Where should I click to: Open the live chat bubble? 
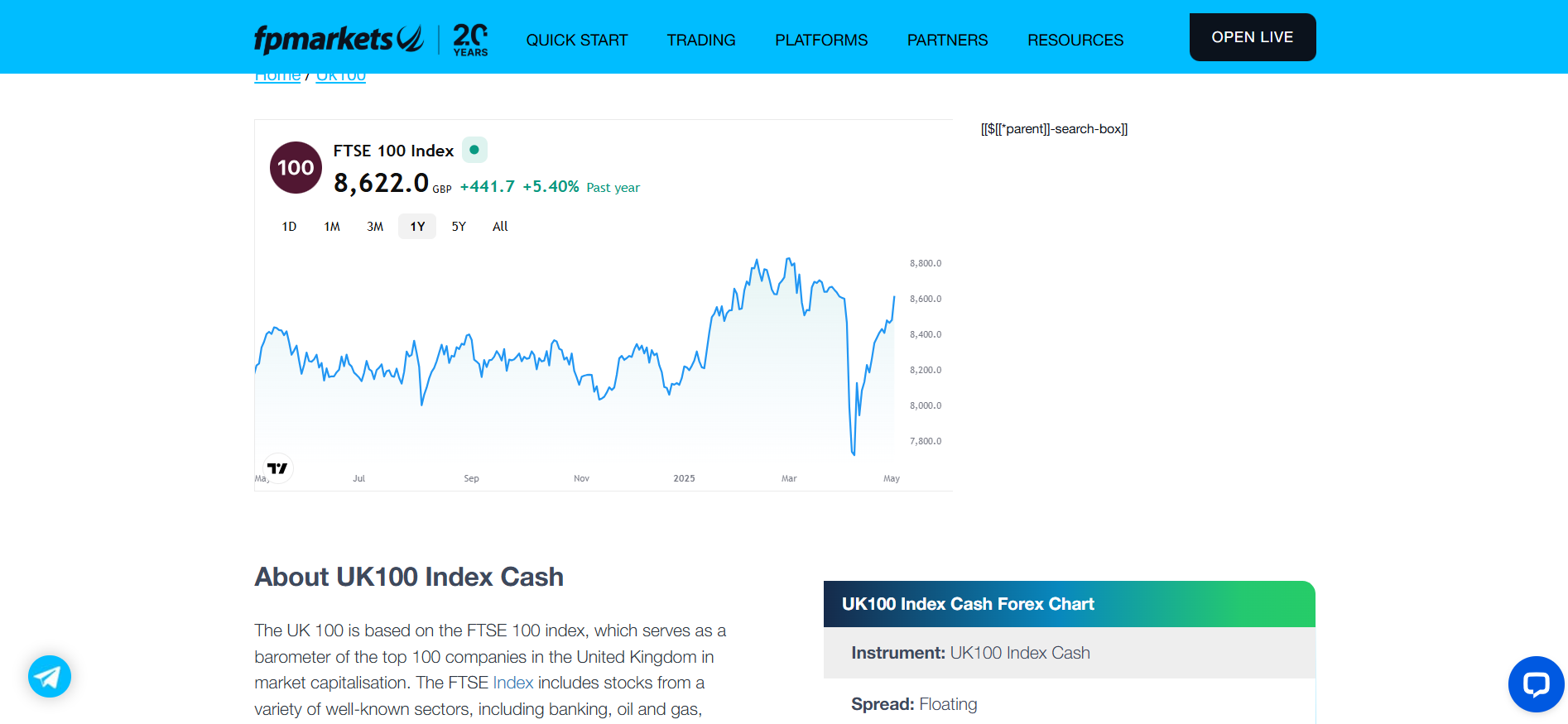(1536, 683)
